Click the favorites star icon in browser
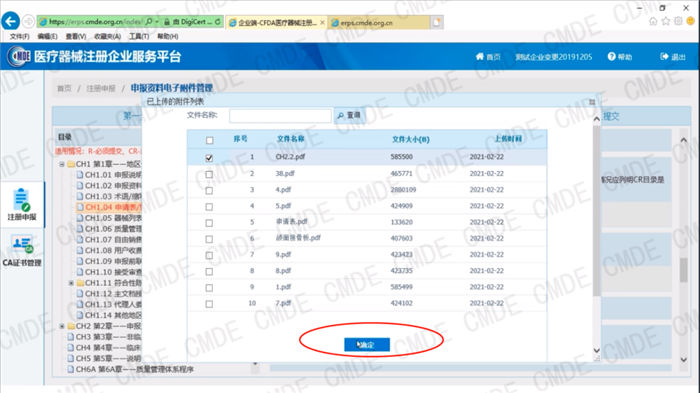The height and width of the screenshot is (393, 700). coord(666,21)
